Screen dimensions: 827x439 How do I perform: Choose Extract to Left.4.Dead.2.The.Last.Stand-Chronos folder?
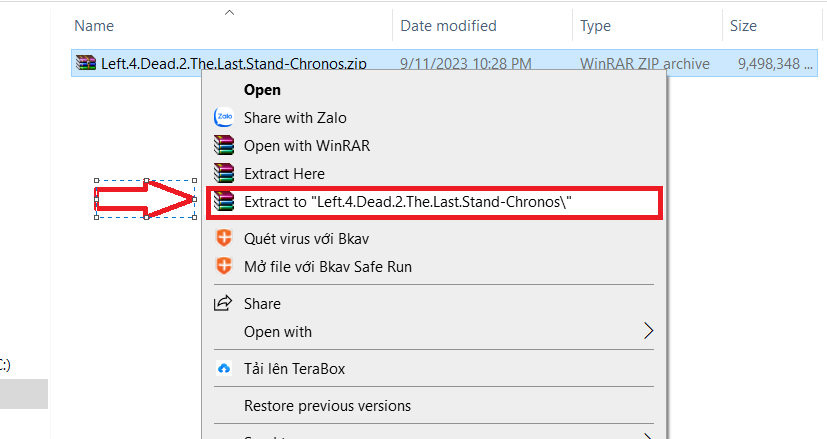pyautogui.click(x=408, y=202)
